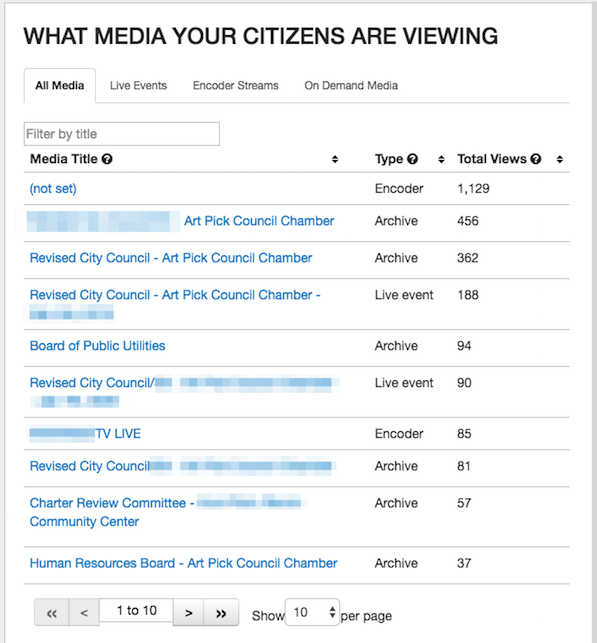Open the Board of Public Utilities link
The image size is (597, 643).
97,345
